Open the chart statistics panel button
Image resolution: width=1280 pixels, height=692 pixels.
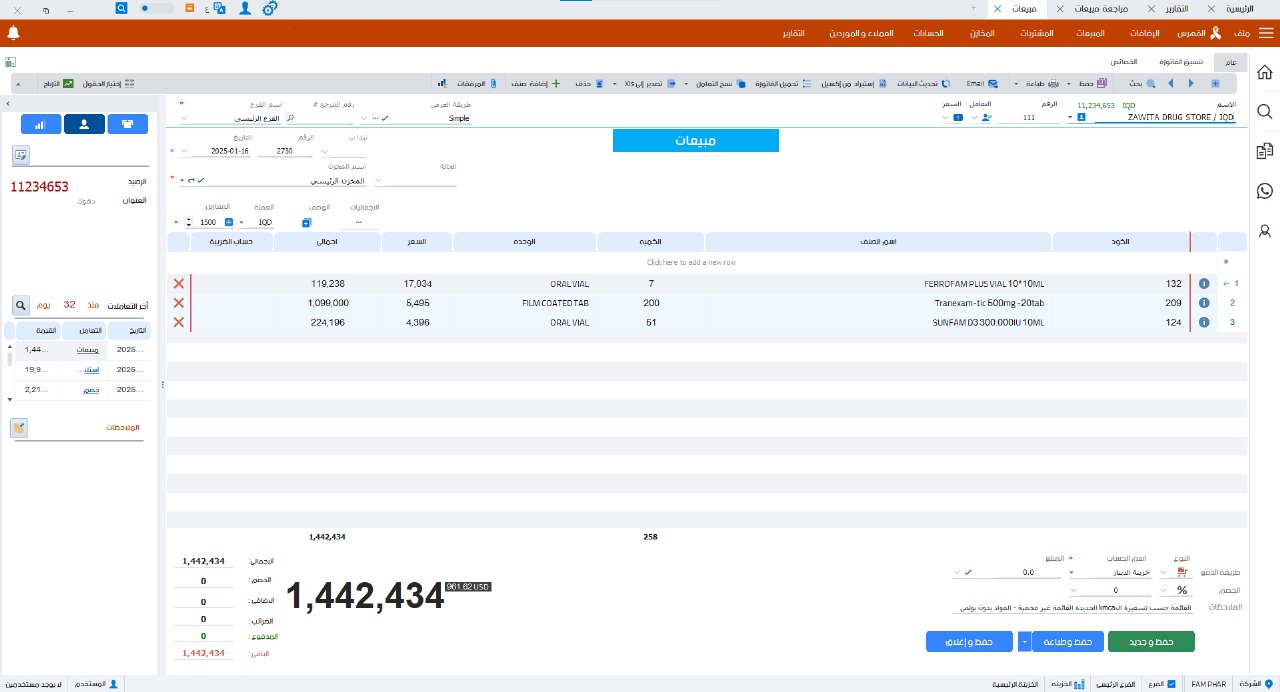[x=41, y=125]
